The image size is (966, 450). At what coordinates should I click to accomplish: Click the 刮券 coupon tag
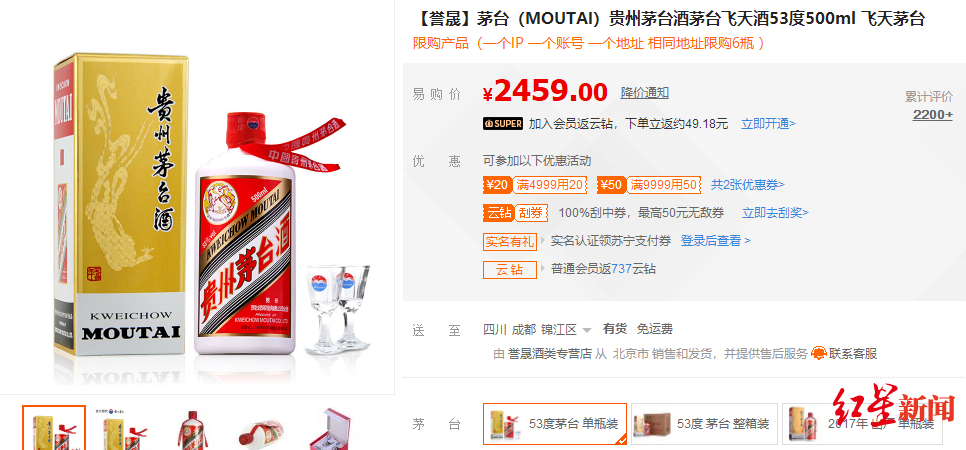(x=530, y=213)
